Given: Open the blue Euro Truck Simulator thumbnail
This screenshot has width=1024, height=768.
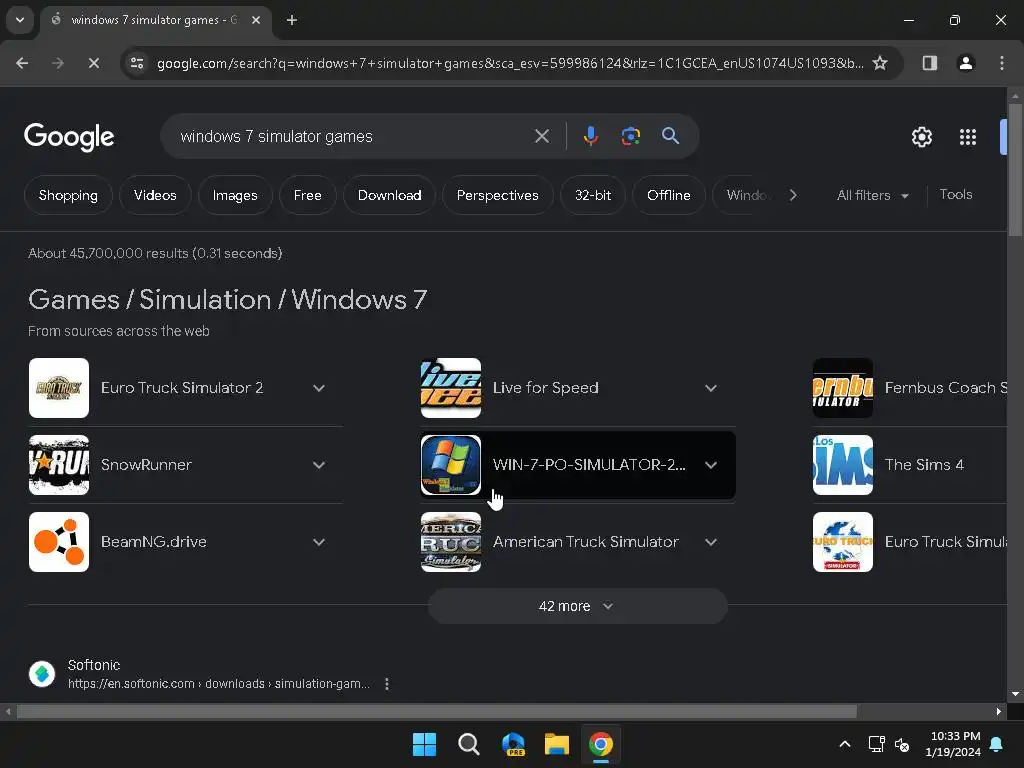Looking at the screenshot, I should (x=842, y=542).
